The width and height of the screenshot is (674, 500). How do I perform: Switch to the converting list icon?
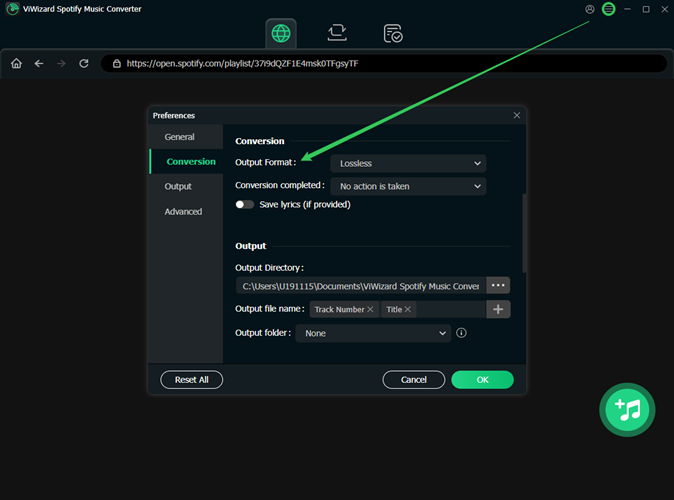[337, 33]
